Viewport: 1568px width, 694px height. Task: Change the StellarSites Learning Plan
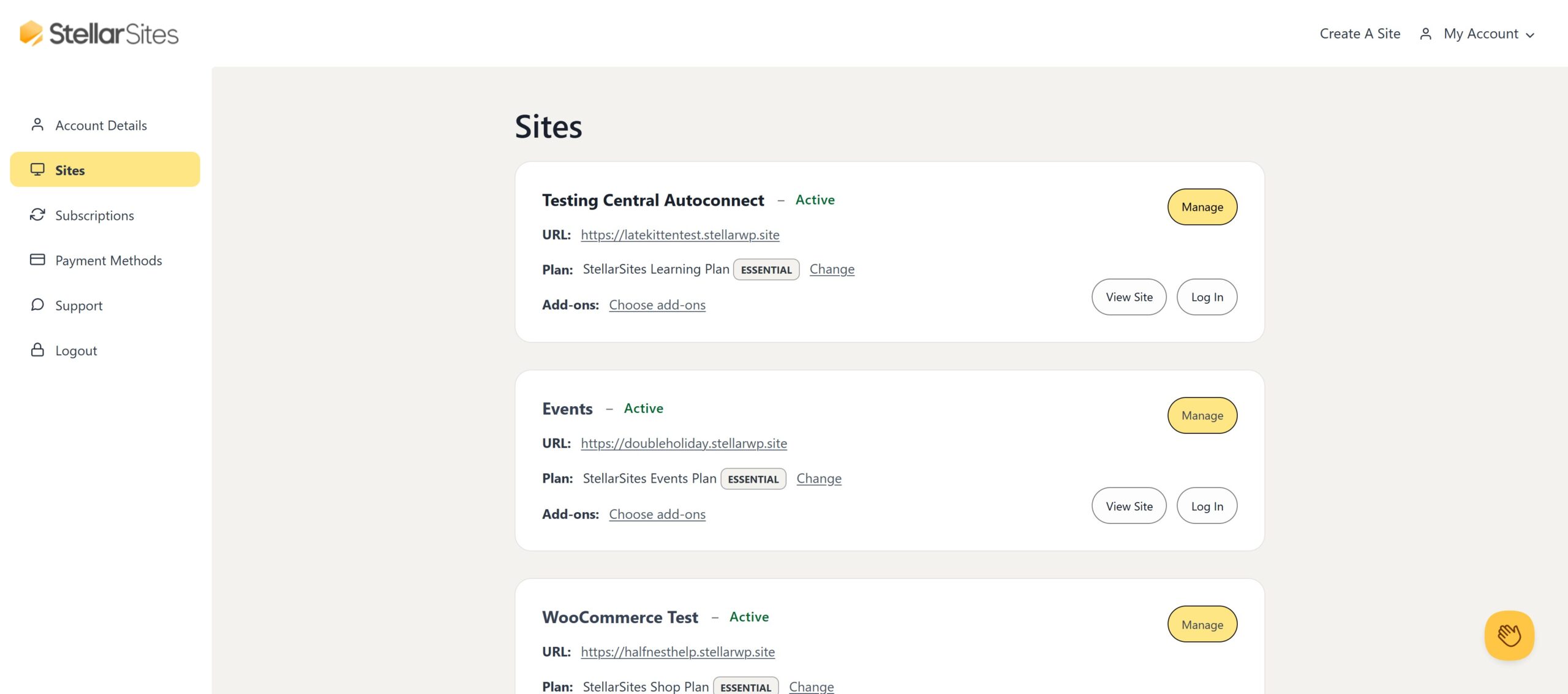click(832, 269)
